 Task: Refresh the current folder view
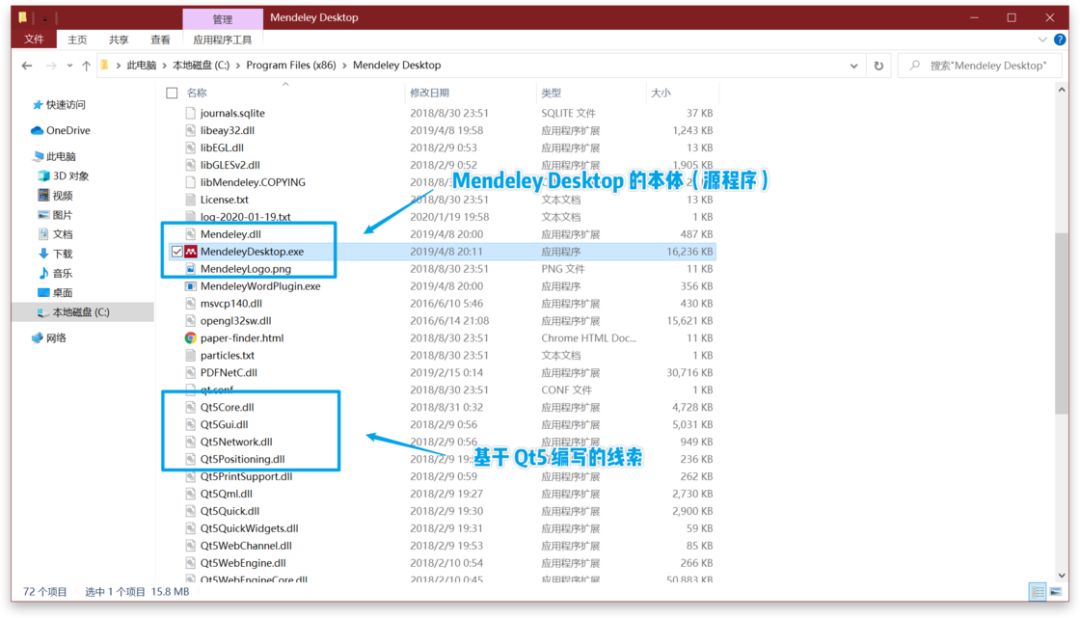tap(879, 65)
